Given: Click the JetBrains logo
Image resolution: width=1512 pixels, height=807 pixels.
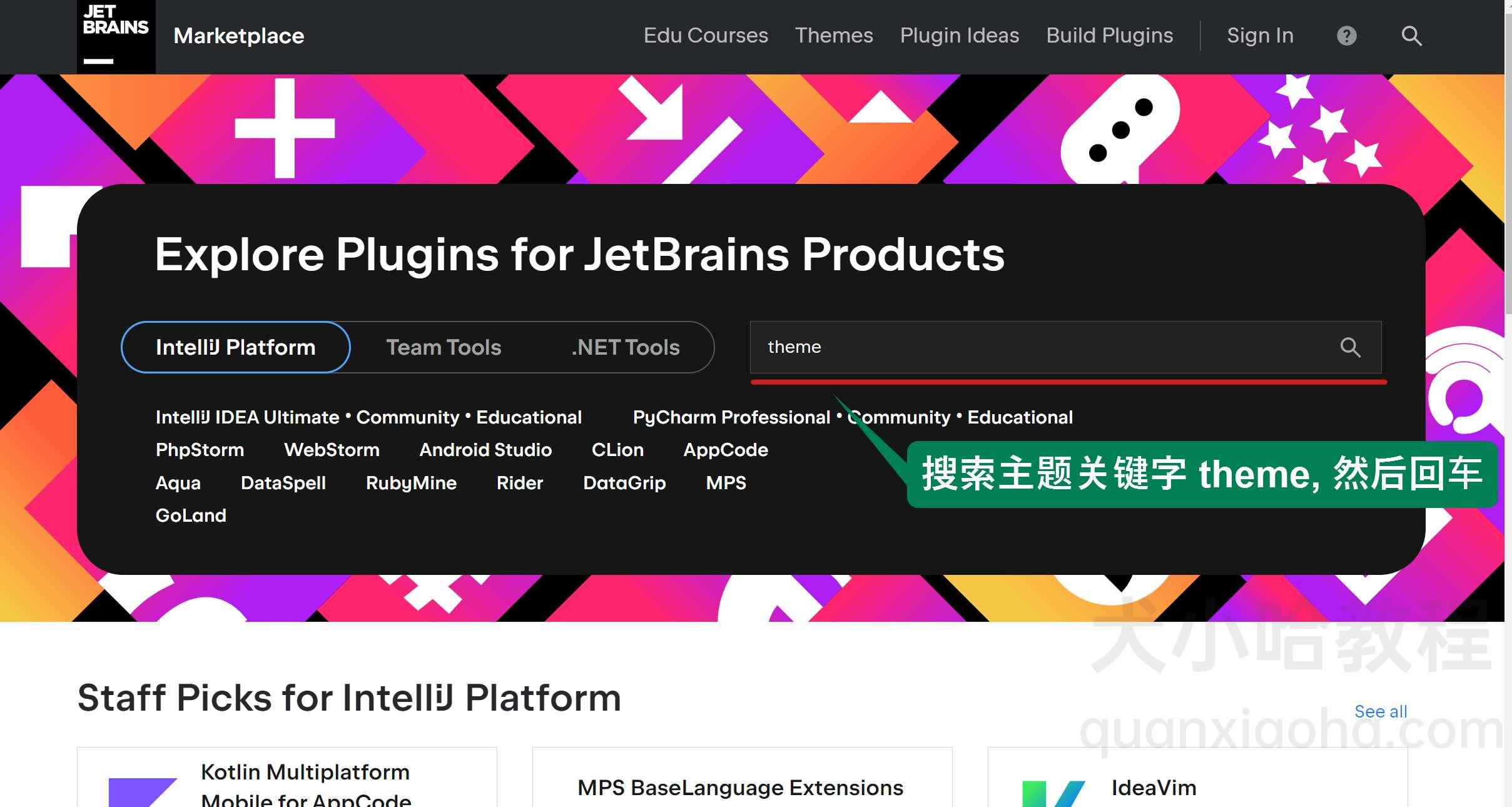Looking at the screenshot, I should pos(116,36).
